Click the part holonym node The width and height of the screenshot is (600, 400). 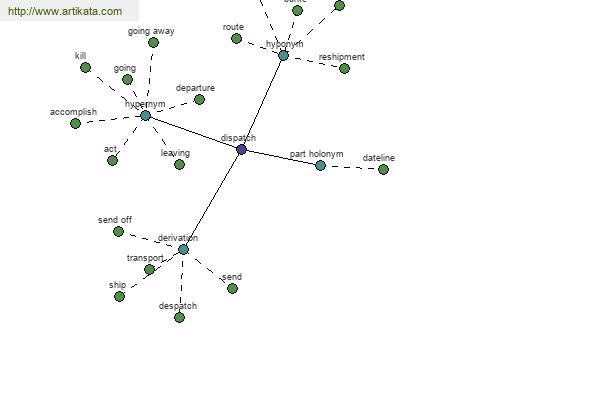(320, 165)
